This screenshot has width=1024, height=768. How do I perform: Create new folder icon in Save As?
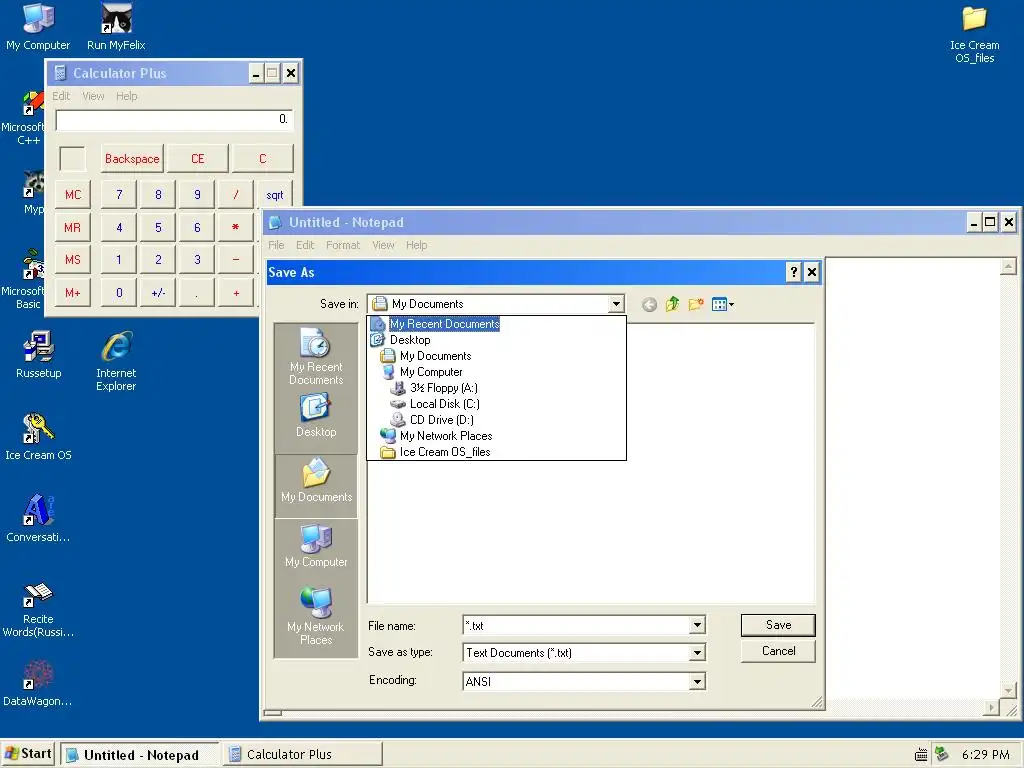click(696, 304)
